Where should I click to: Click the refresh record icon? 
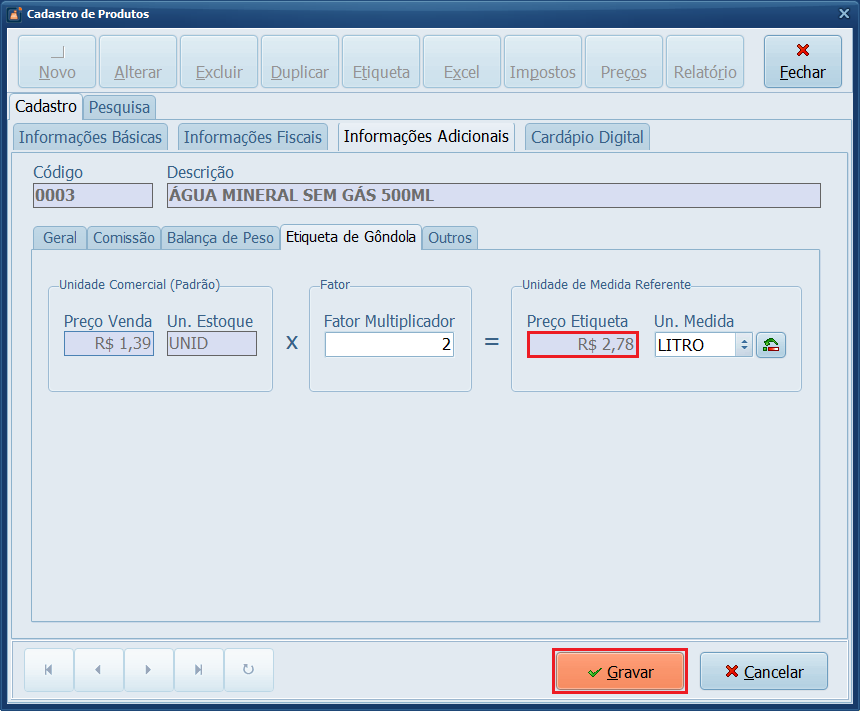pyautogui.click(x=248, y=670)
